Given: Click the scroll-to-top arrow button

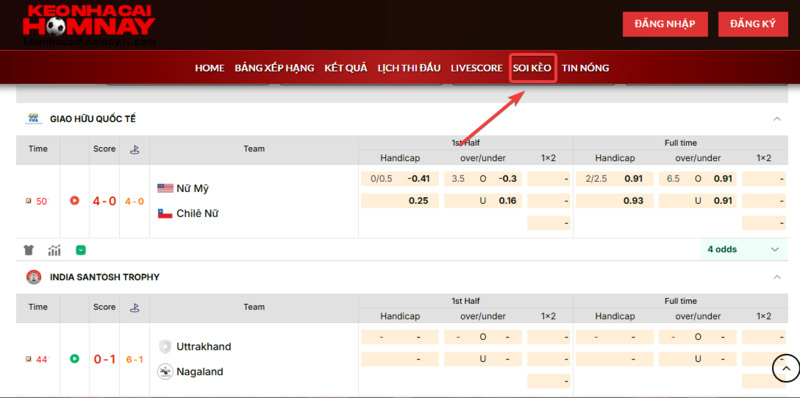Looking at the screenshot, I should pos(786,368).
